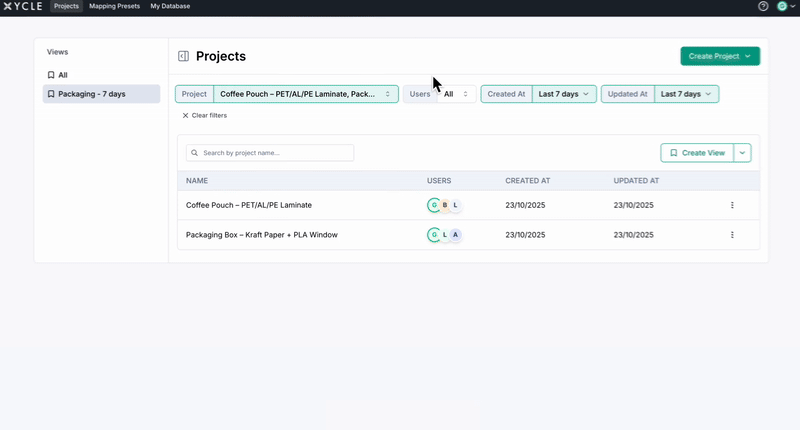800x430 pixels.
Task: Click user avatar A on Packaging Box row
Action: click(x=455, y=235)
